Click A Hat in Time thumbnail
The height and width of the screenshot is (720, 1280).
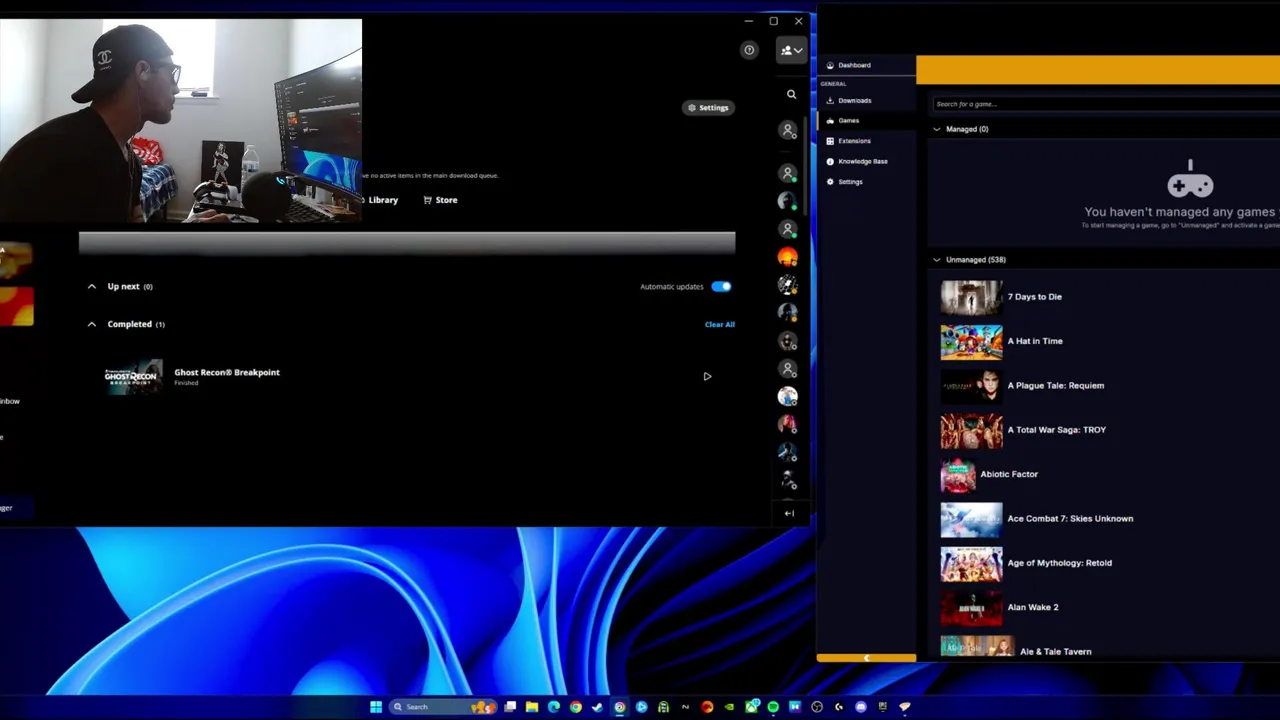click(971, 341)
